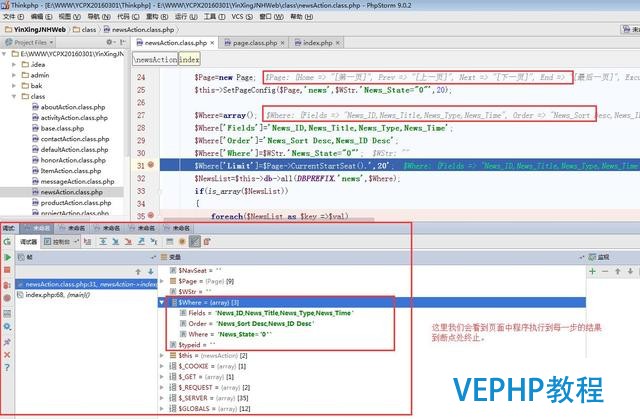Switch to the 调试器 debugger tab
The image size is (640, 419).
(x=29, y=242)
